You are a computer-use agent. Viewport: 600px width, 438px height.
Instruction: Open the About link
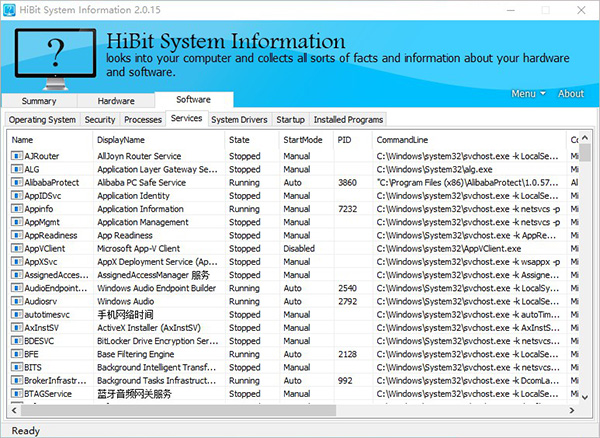(x=571, y=94)
